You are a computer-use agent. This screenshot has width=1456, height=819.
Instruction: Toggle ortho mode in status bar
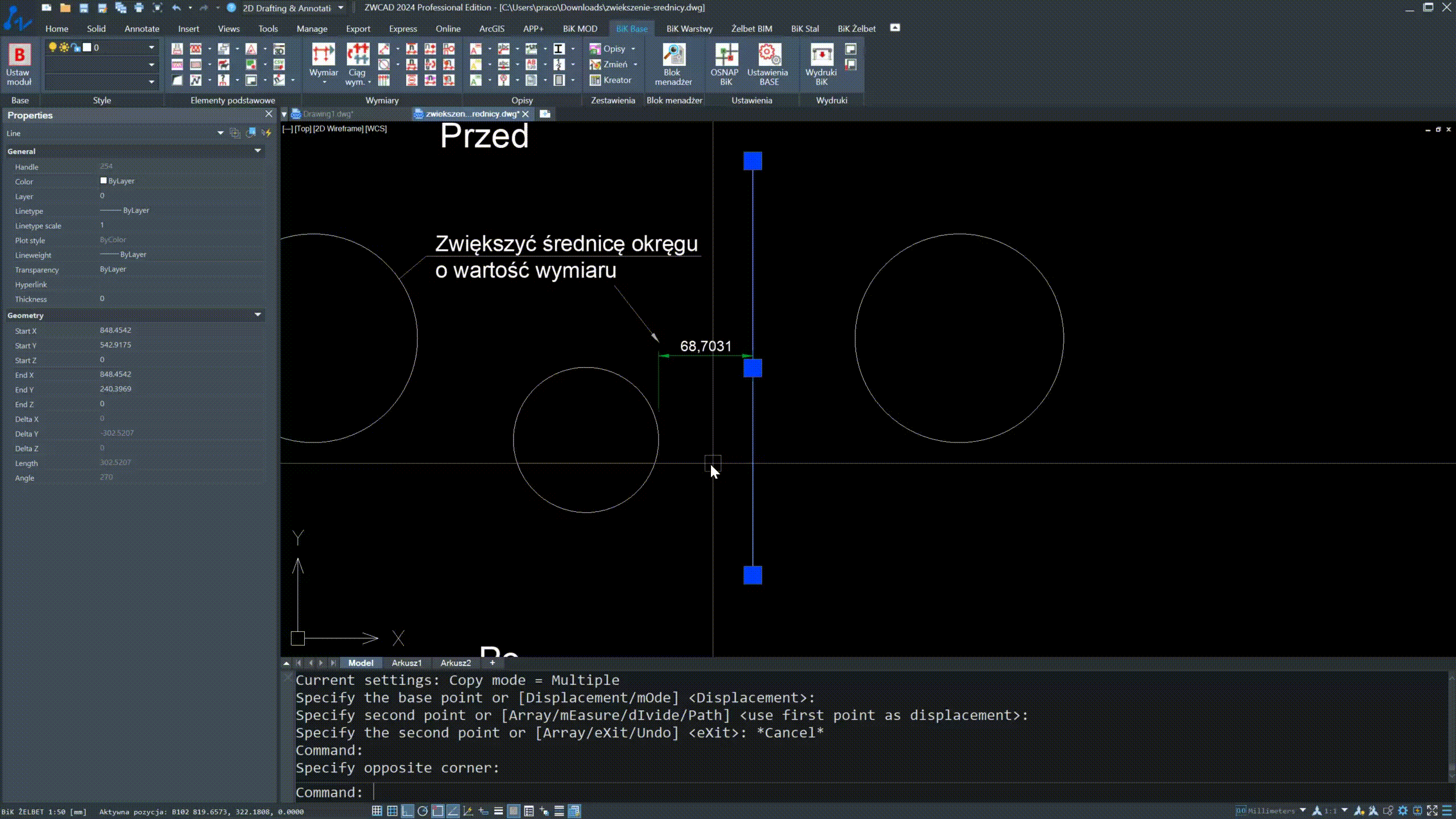[407, 811]
